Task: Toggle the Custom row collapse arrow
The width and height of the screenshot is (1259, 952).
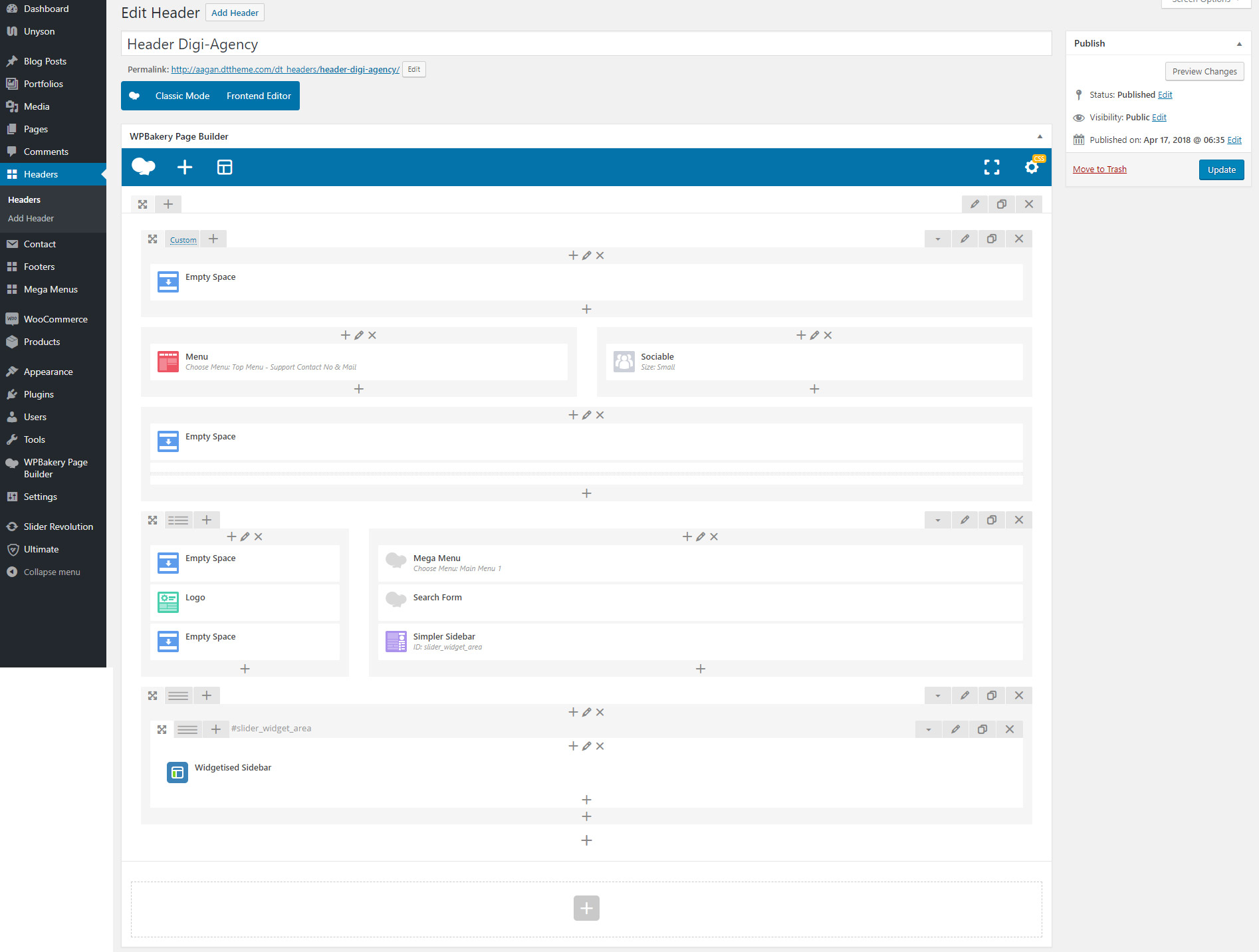Action: 937,239
